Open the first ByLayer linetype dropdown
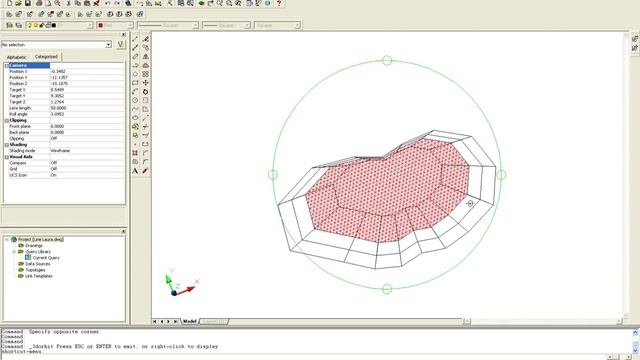The image size is (640, 360). [x=195, y=25]
